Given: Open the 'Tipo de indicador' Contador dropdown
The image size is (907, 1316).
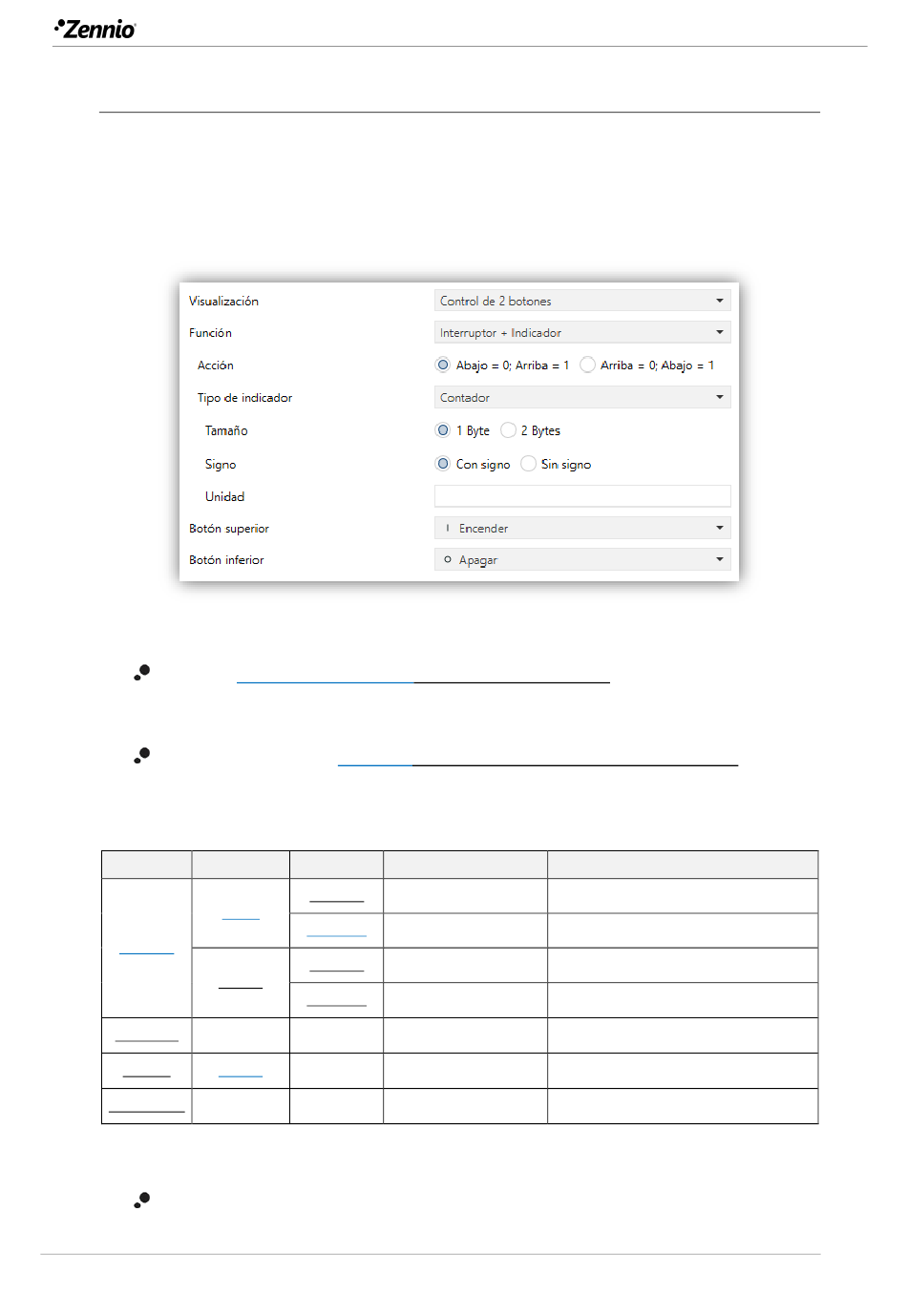Looking at the screenshot, I should pos(581,397).
